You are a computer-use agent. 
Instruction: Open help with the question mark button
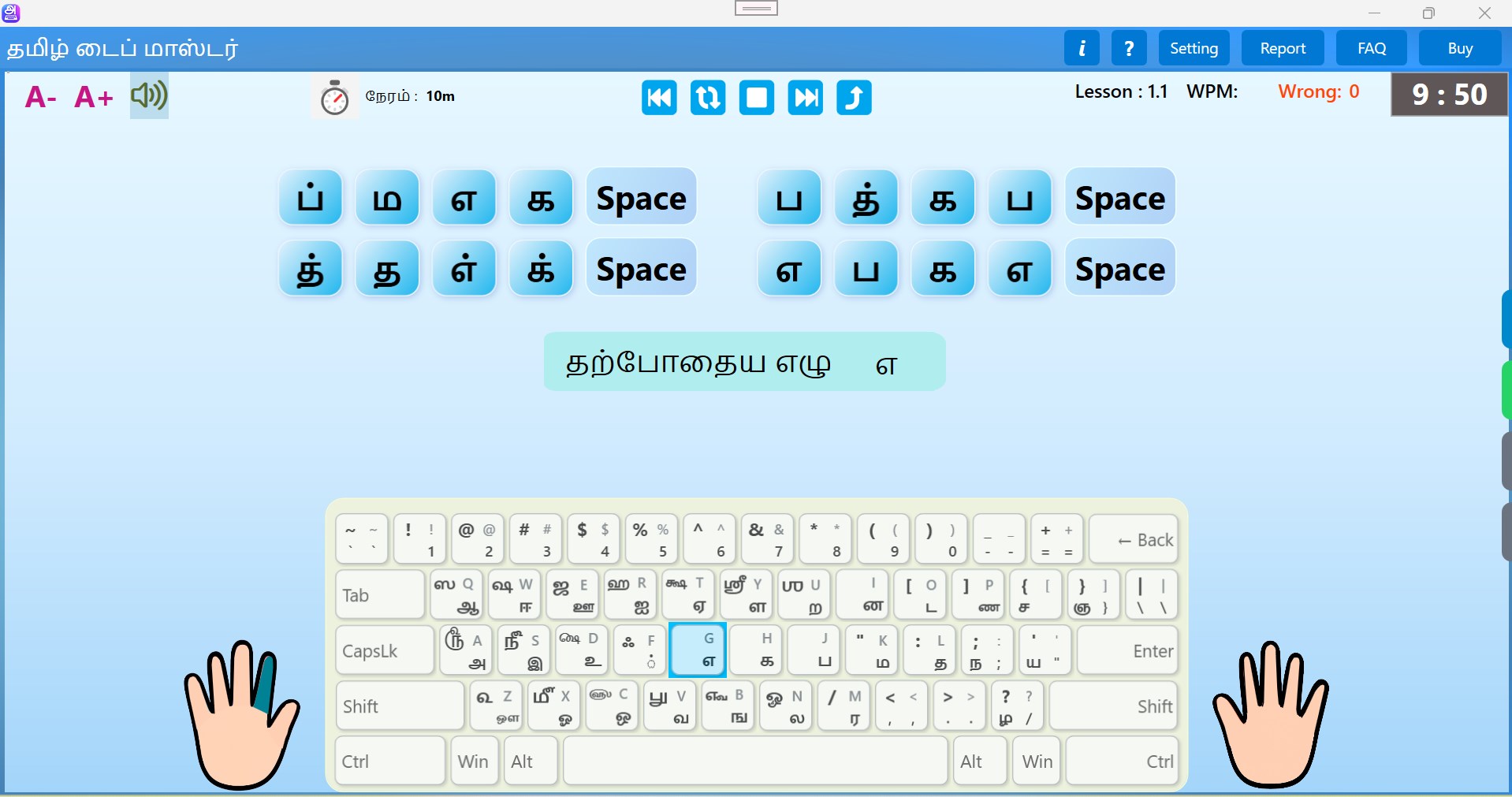(x=1129, y=48)
